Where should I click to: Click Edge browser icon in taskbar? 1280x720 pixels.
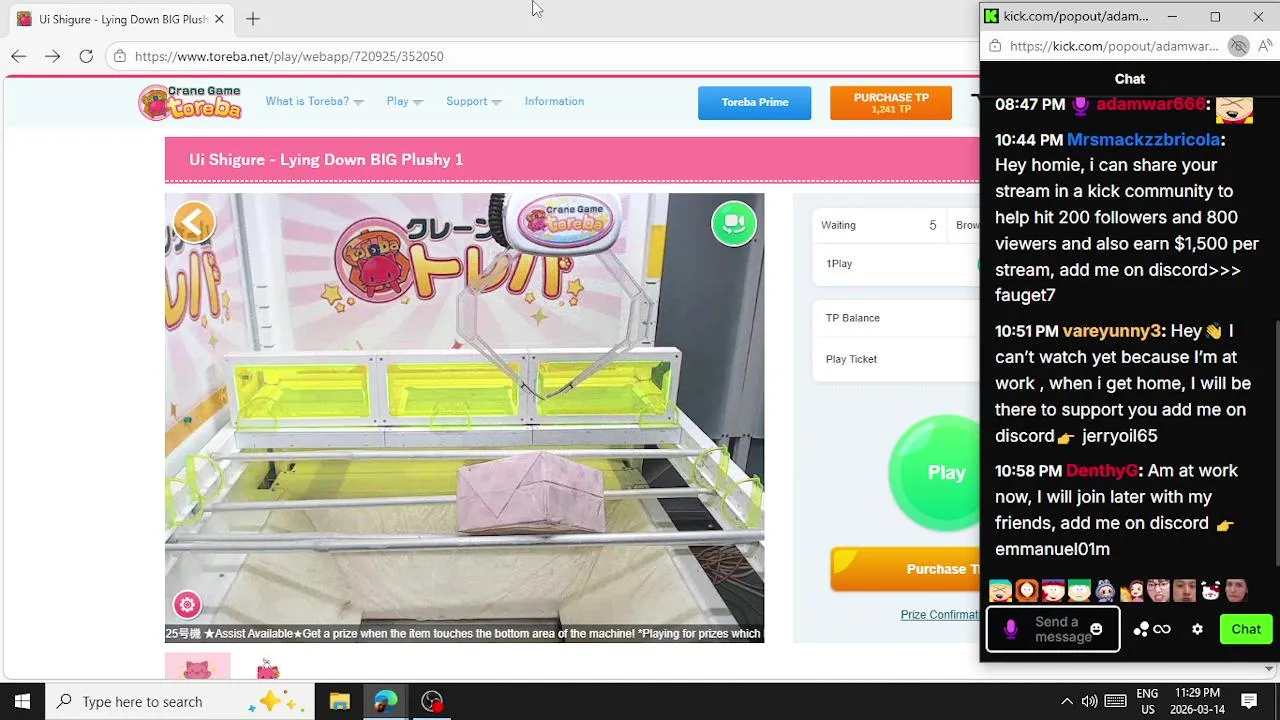(x=385, y=701)
